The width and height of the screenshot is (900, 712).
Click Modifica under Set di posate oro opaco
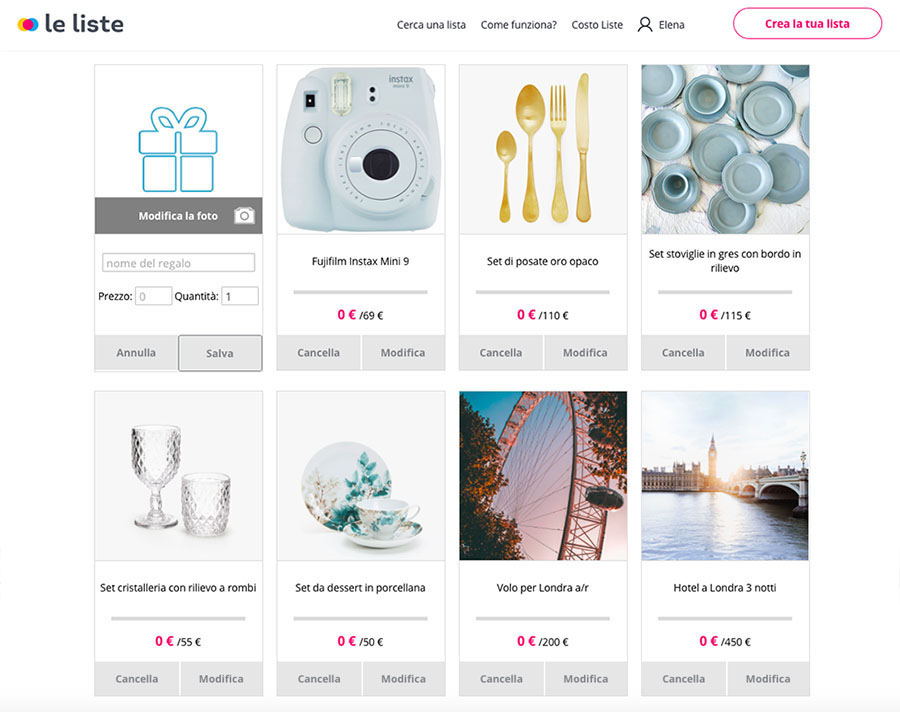point(585,353)
